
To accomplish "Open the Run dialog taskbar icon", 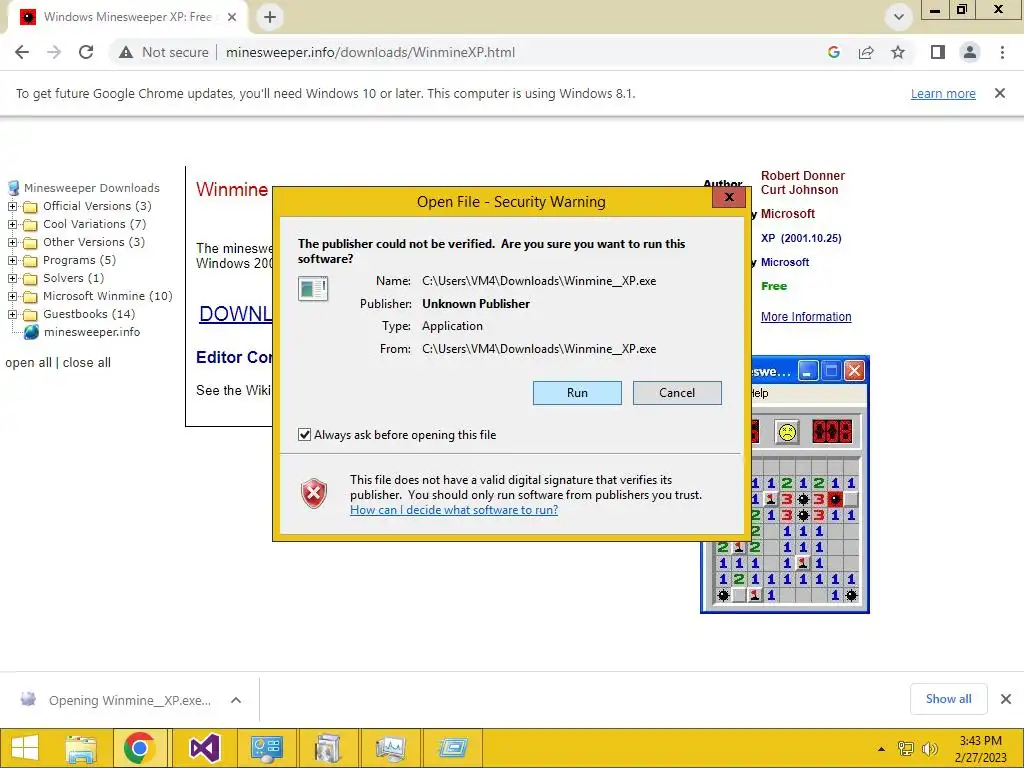I will click(453, 748).
